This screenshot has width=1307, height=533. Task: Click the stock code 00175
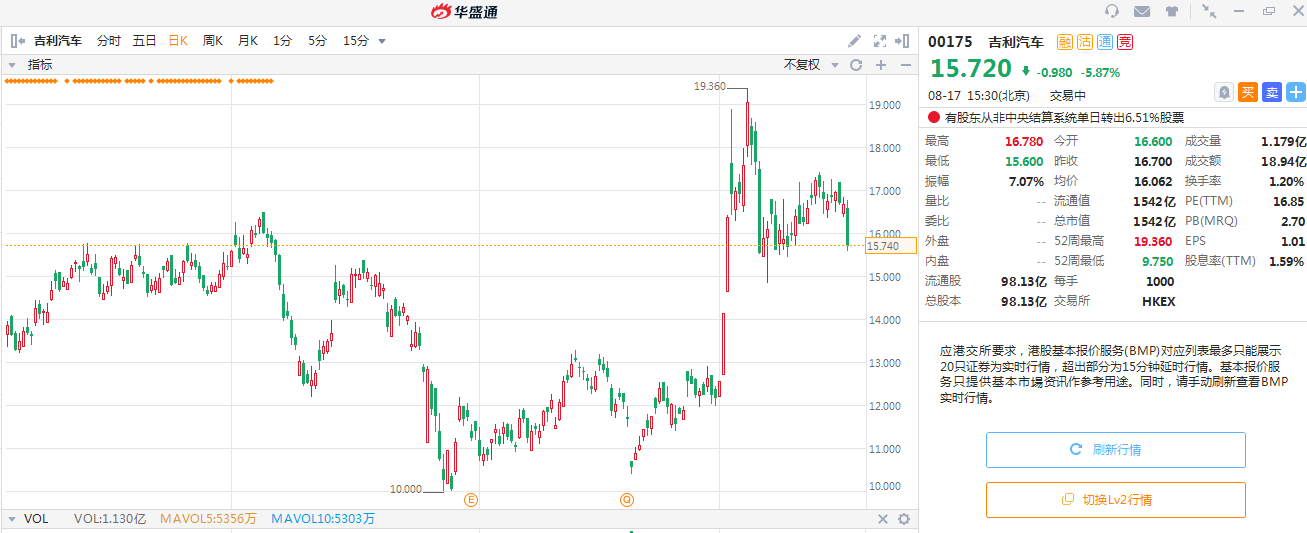coord(950,42)
